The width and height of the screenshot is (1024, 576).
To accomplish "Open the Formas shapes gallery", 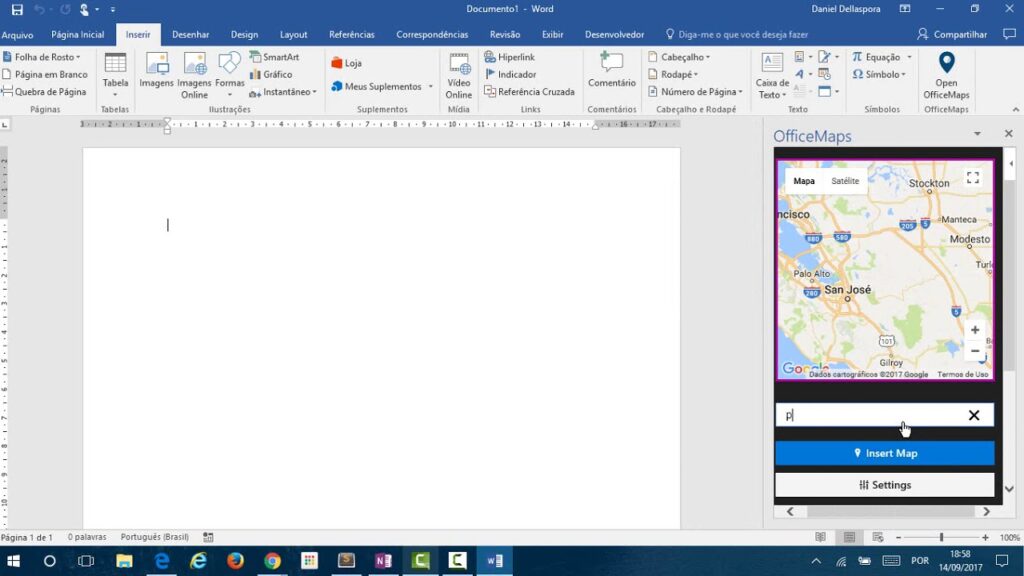I will pos(229,75).
